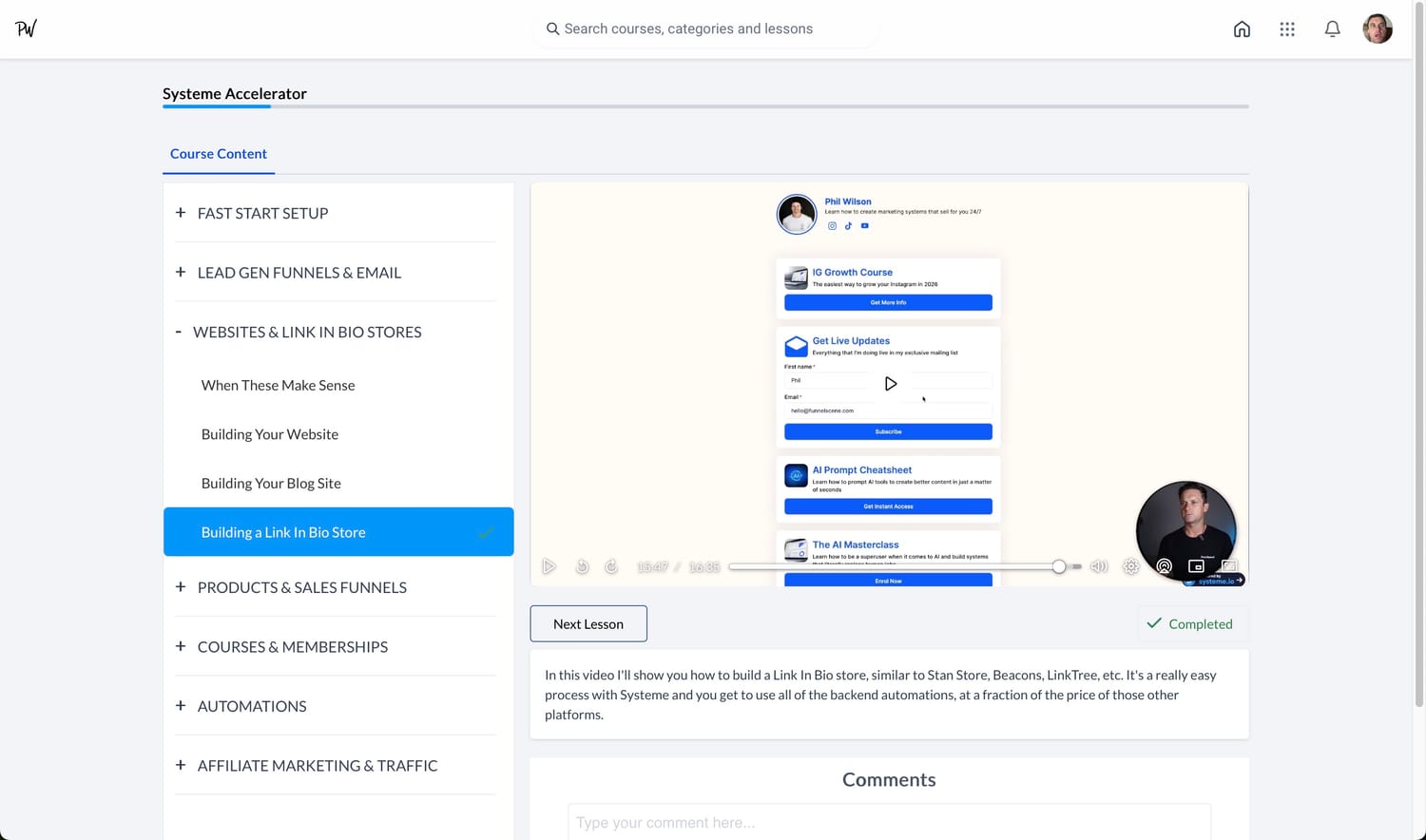1426x840 pixels.
Task: Open video settings gear
Action: [1131, 566]
